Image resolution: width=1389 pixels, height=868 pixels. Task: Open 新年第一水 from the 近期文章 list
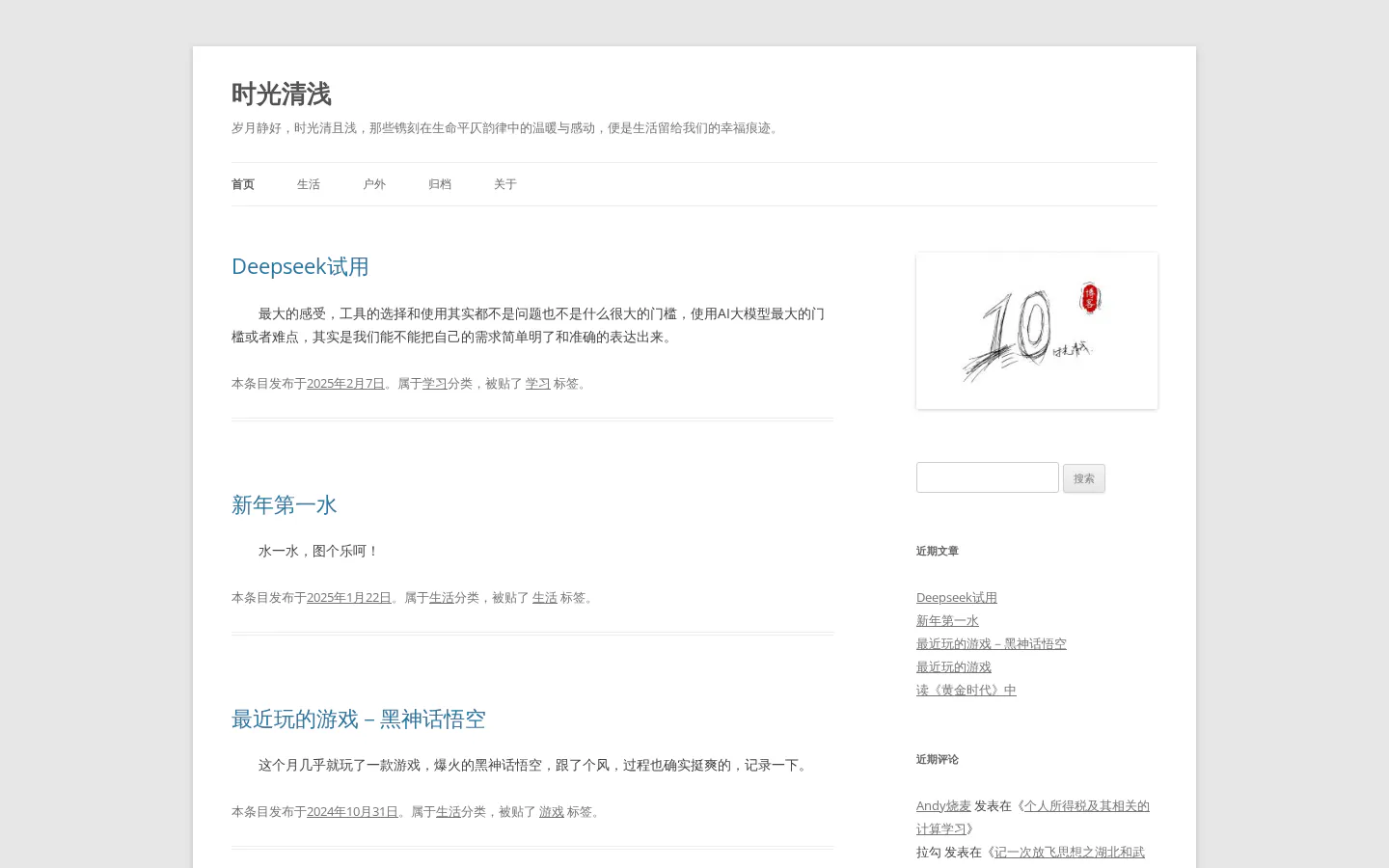pyautogui.click(x=947, y=620)
